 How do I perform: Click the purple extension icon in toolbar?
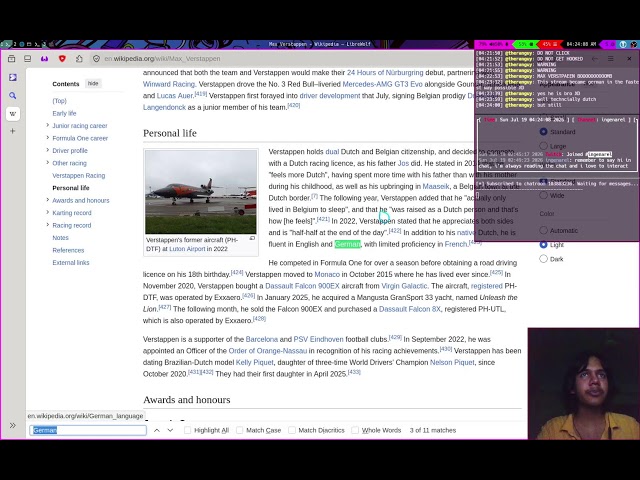(44, 59)
